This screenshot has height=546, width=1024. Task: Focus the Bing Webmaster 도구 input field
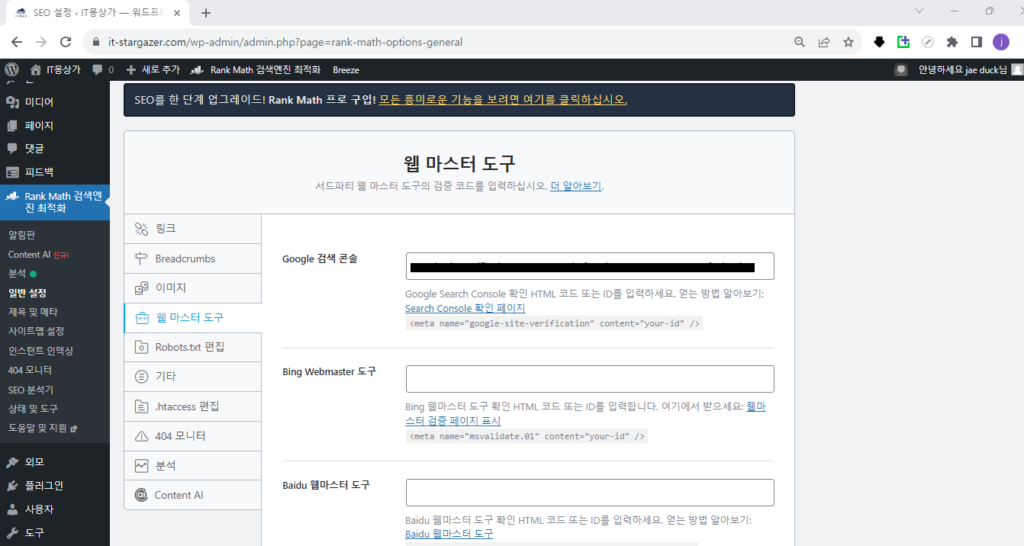point(590,379)
